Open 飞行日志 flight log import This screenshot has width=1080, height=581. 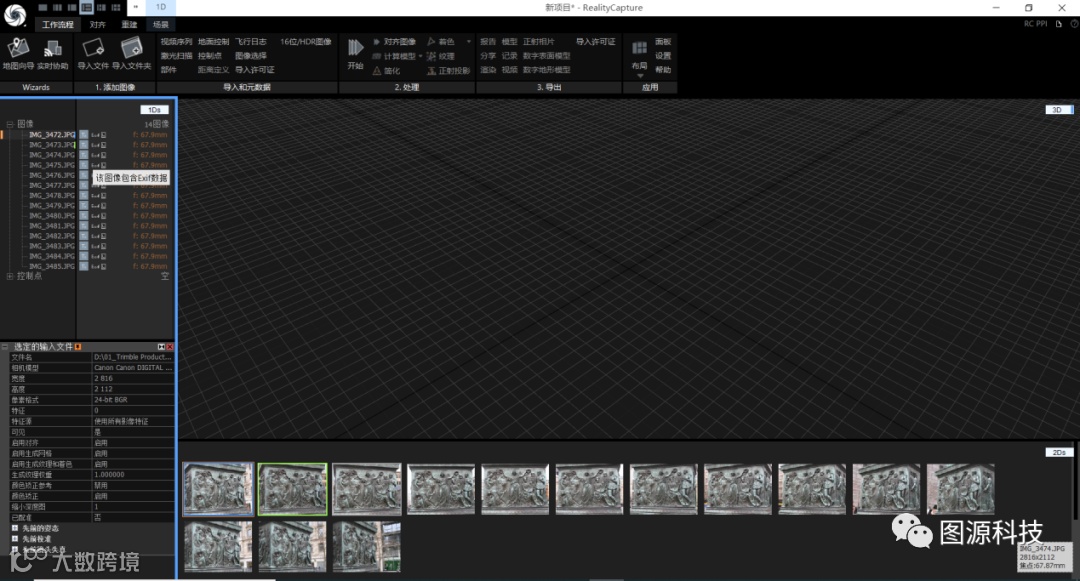tap(251, 42)
